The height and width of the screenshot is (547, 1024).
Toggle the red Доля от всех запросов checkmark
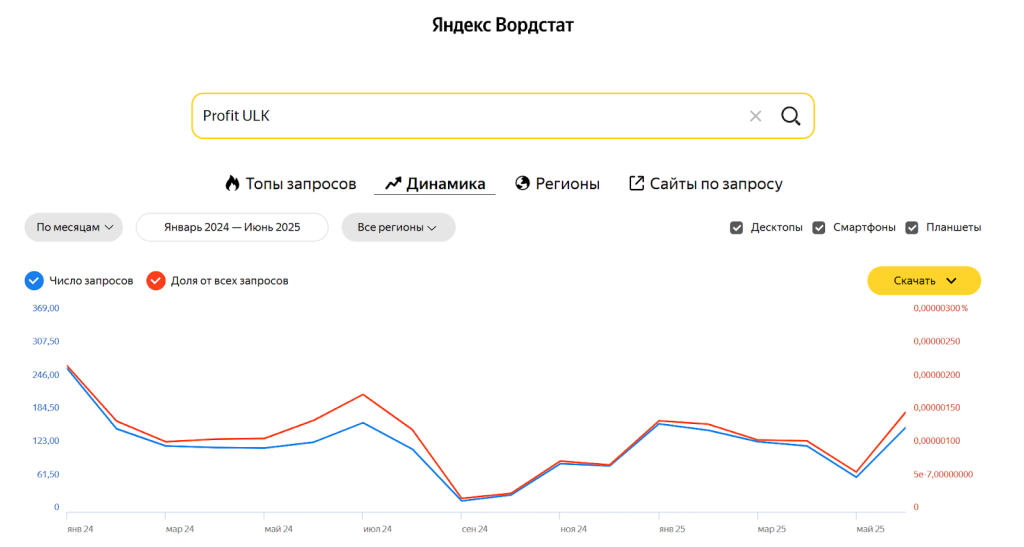(x=156, y=281)
